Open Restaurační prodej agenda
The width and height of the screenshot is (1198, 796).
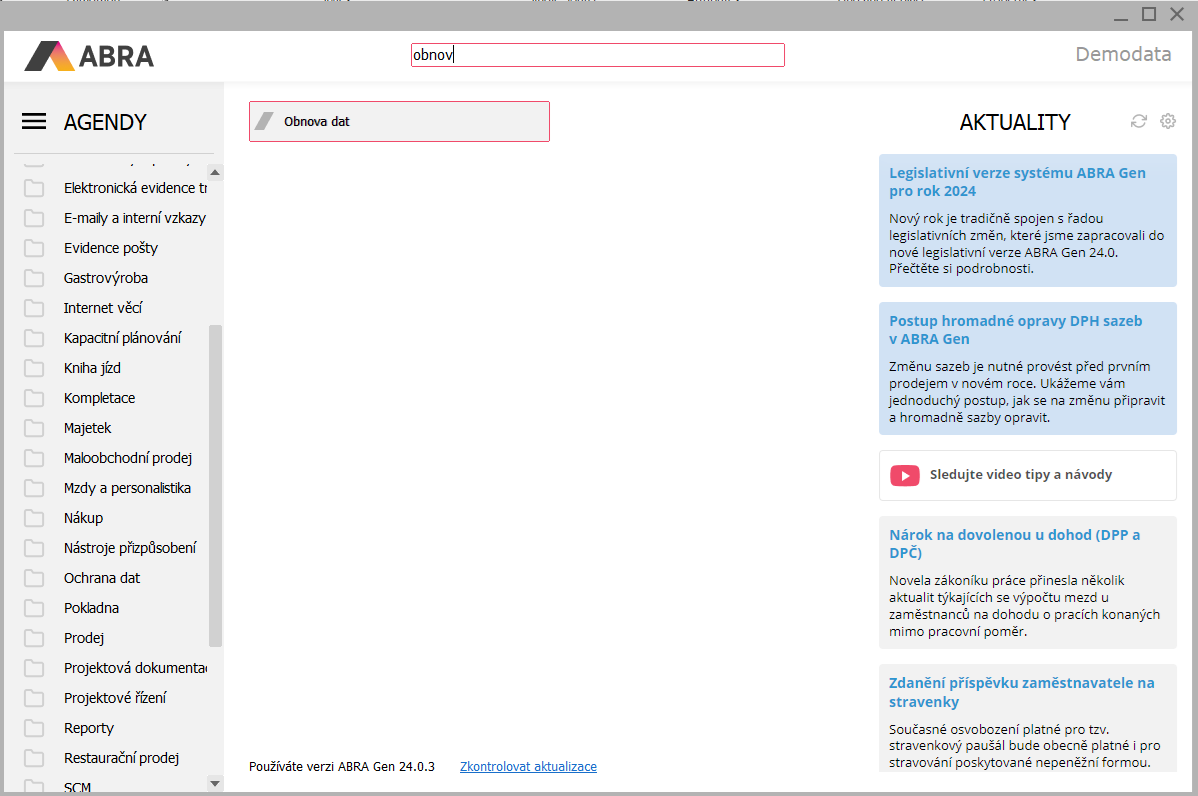pyautogui.click(x=121, y=758)
